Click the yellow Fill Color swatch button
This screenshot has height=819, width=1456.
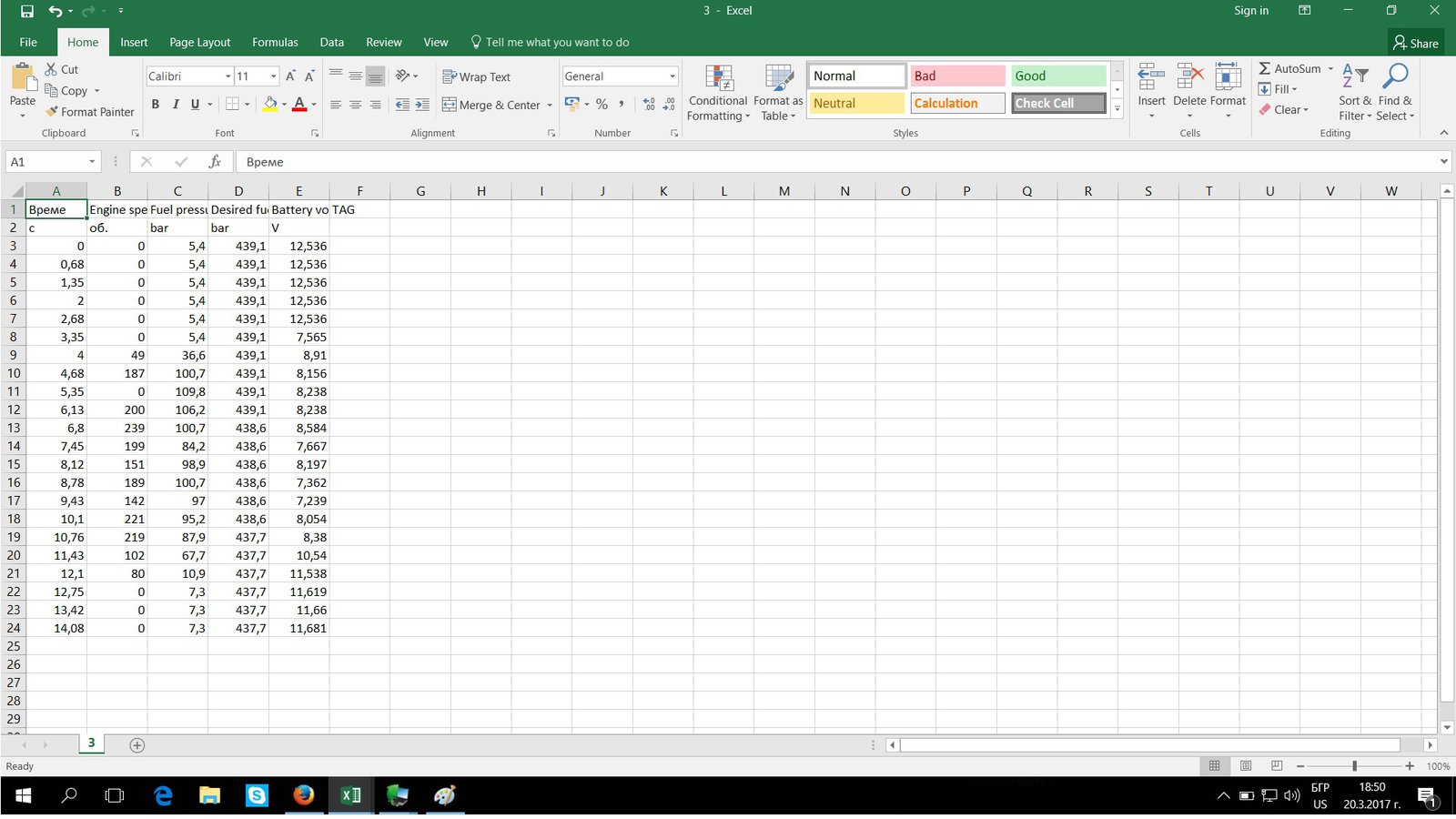coord(270,105)
